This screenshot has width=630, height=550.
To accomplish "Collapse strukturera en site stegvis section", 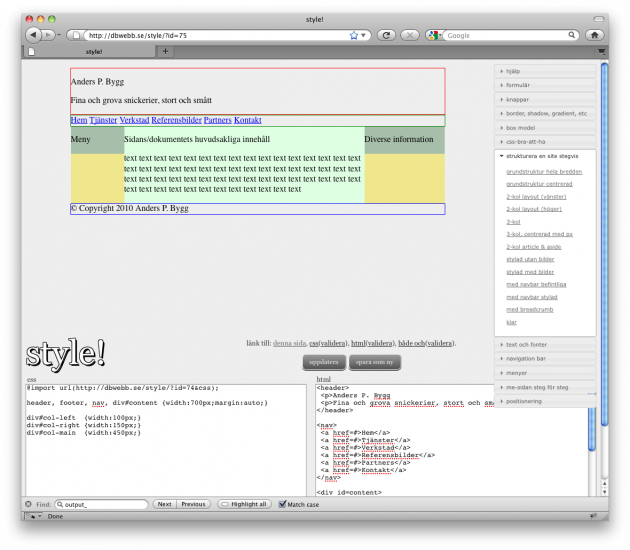I will coord(545,156).
